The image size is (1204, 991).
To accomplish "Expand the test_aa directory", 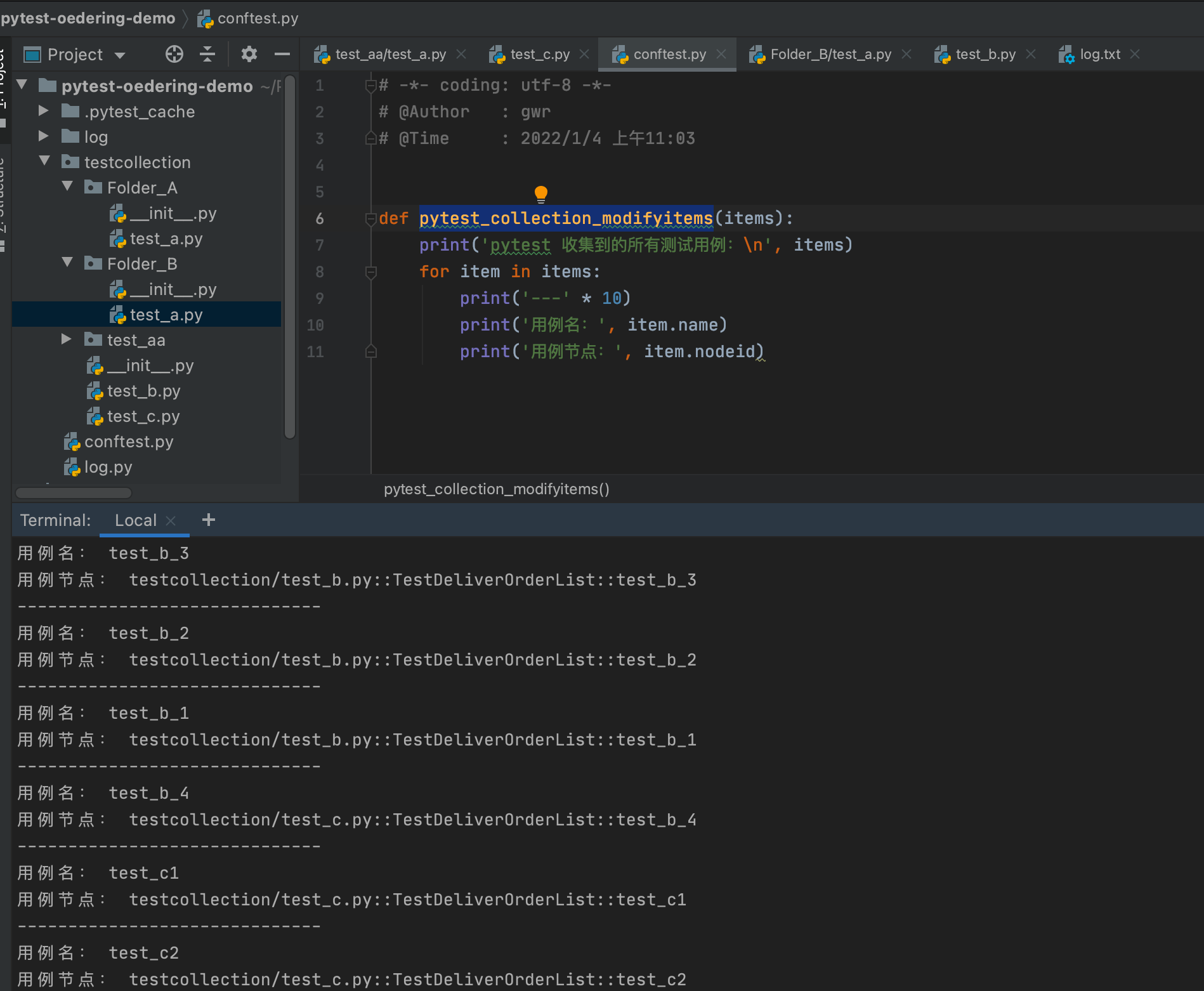I will click(x=67, y=339).
